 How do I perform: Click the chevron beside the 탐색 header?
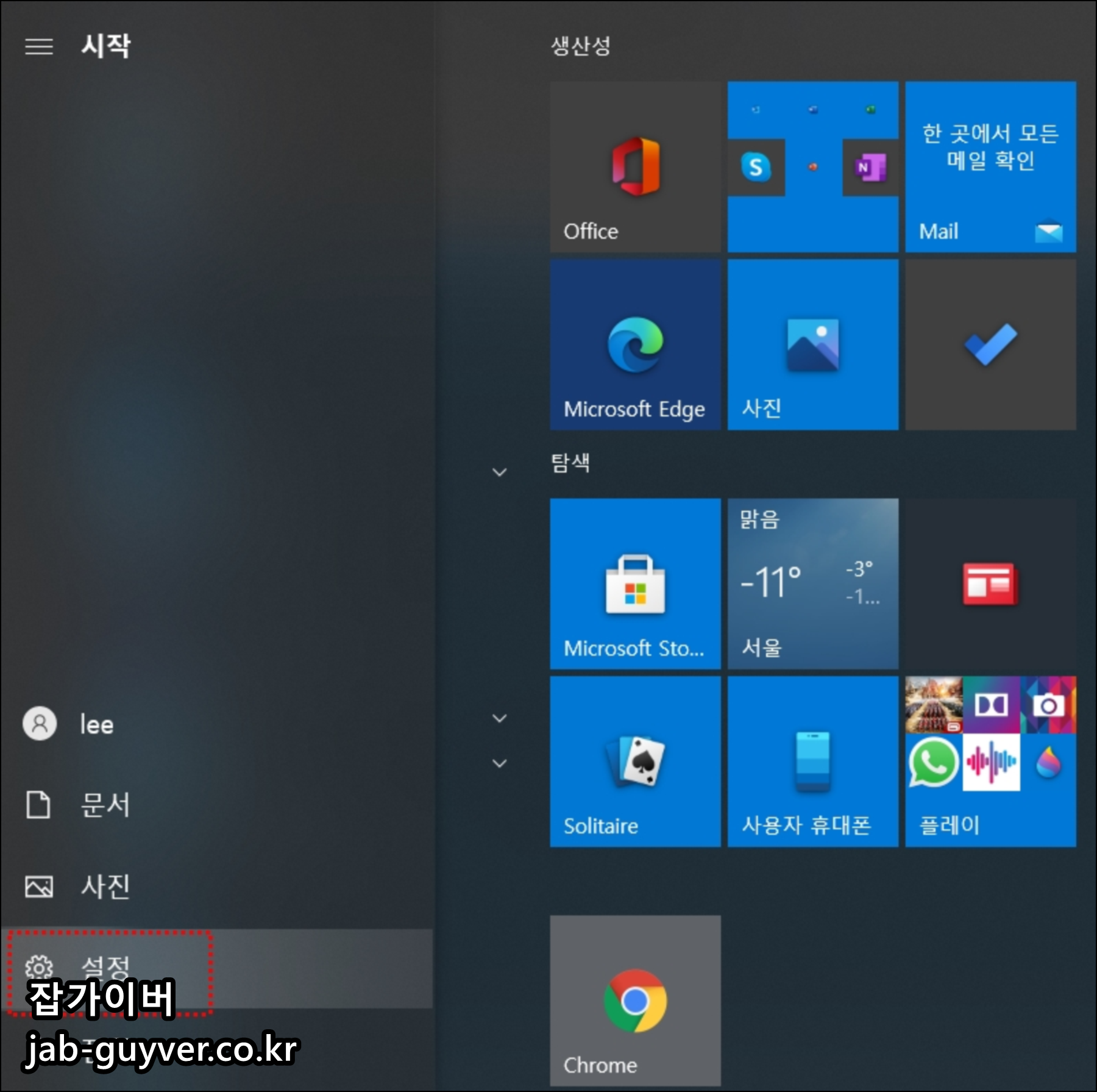pos(499,472)
